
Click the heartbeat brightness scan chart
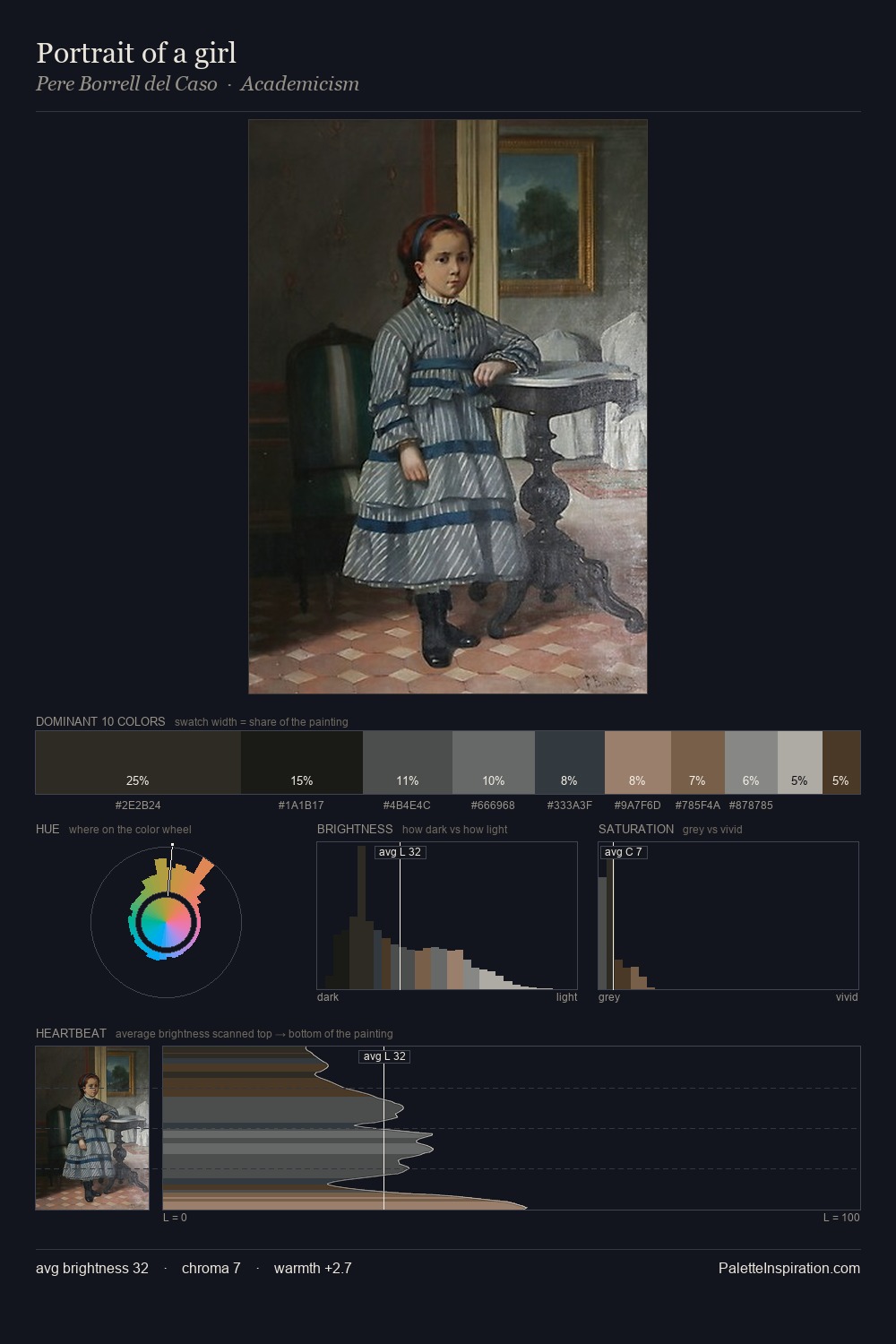tap(512, 1128)
